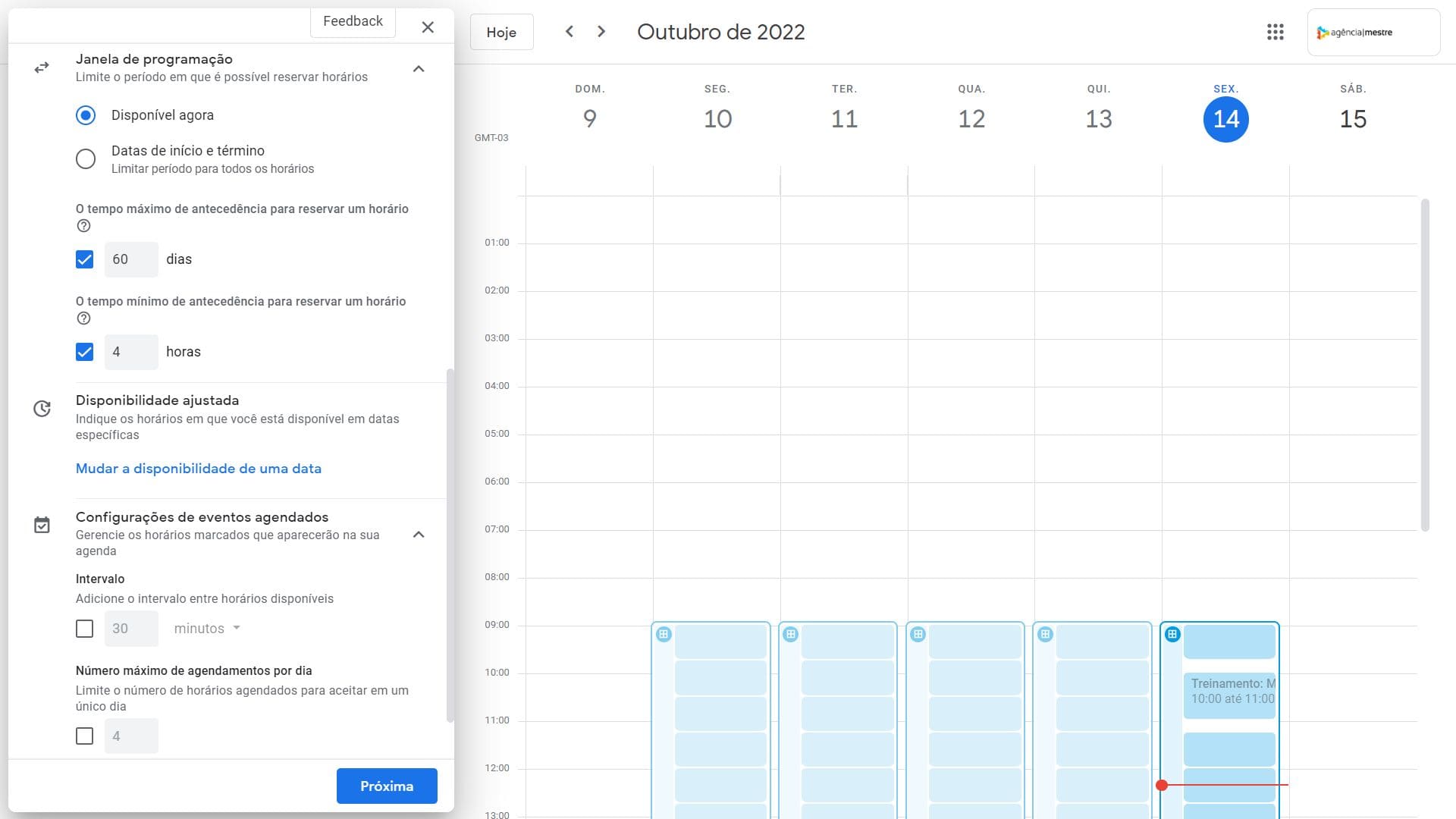Go to previous week arrow
The height and width of the screenshot is (819, 1456).
pos(570,32)
